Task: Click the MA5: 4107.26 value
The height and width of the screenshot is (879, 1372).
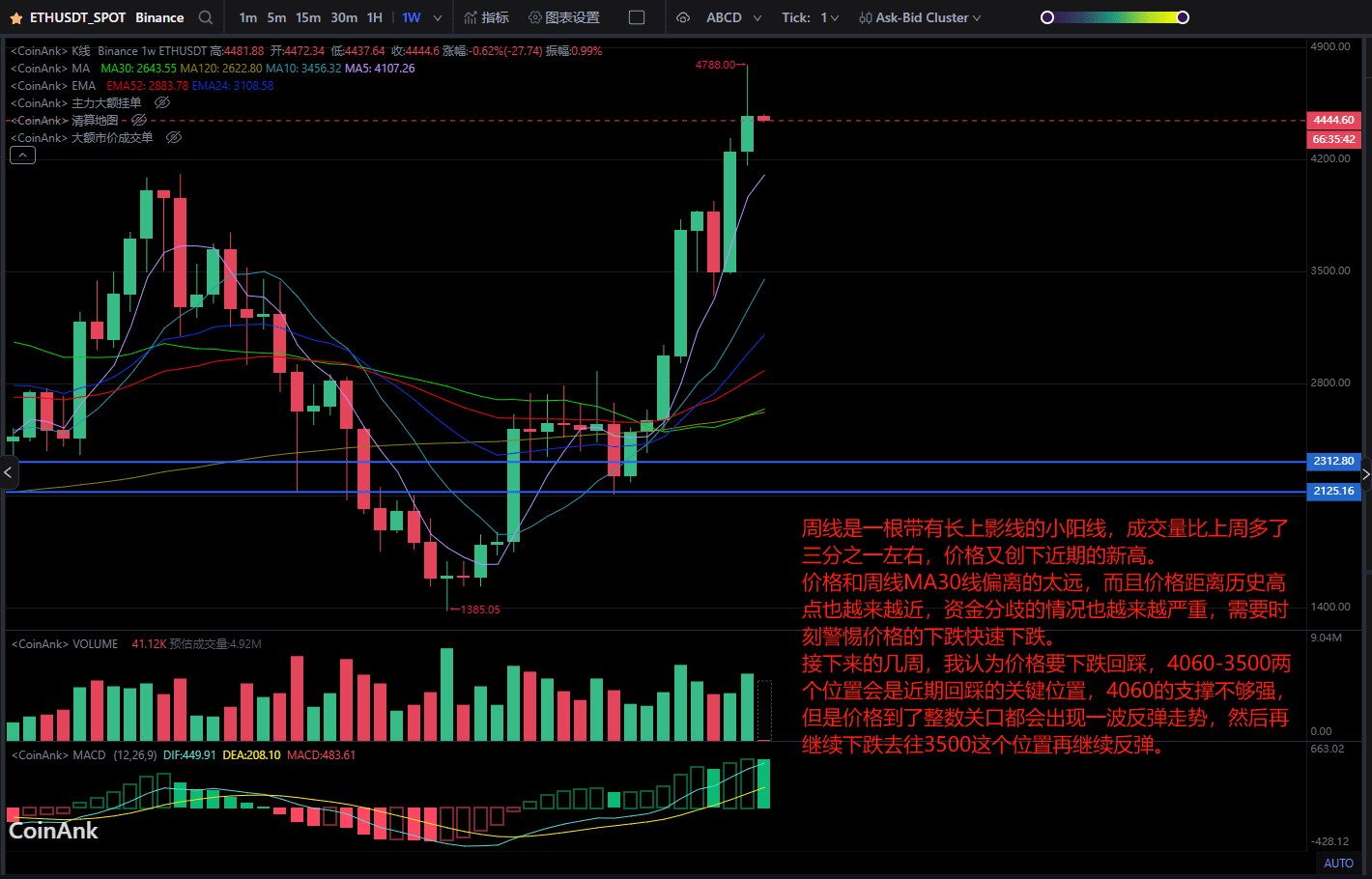Action: (x=380, y=68)
